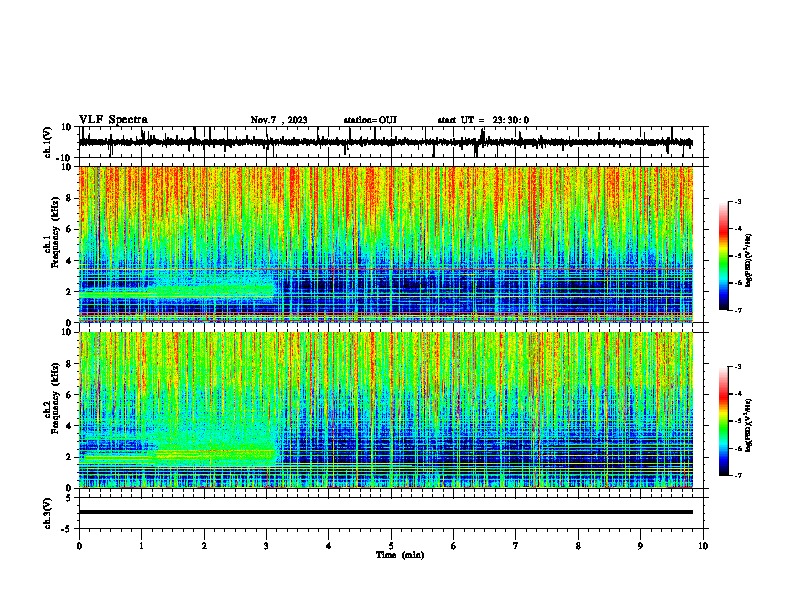Click the green 2 kHz emission band in ch.2
792x612 pixels.
[177, 456]
